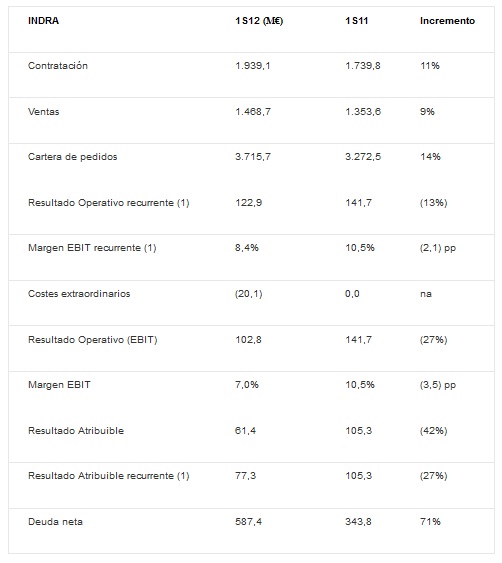The image size is (502, 563).
Task: Click the 1S11 column header
Action: (x=357, y=20)
